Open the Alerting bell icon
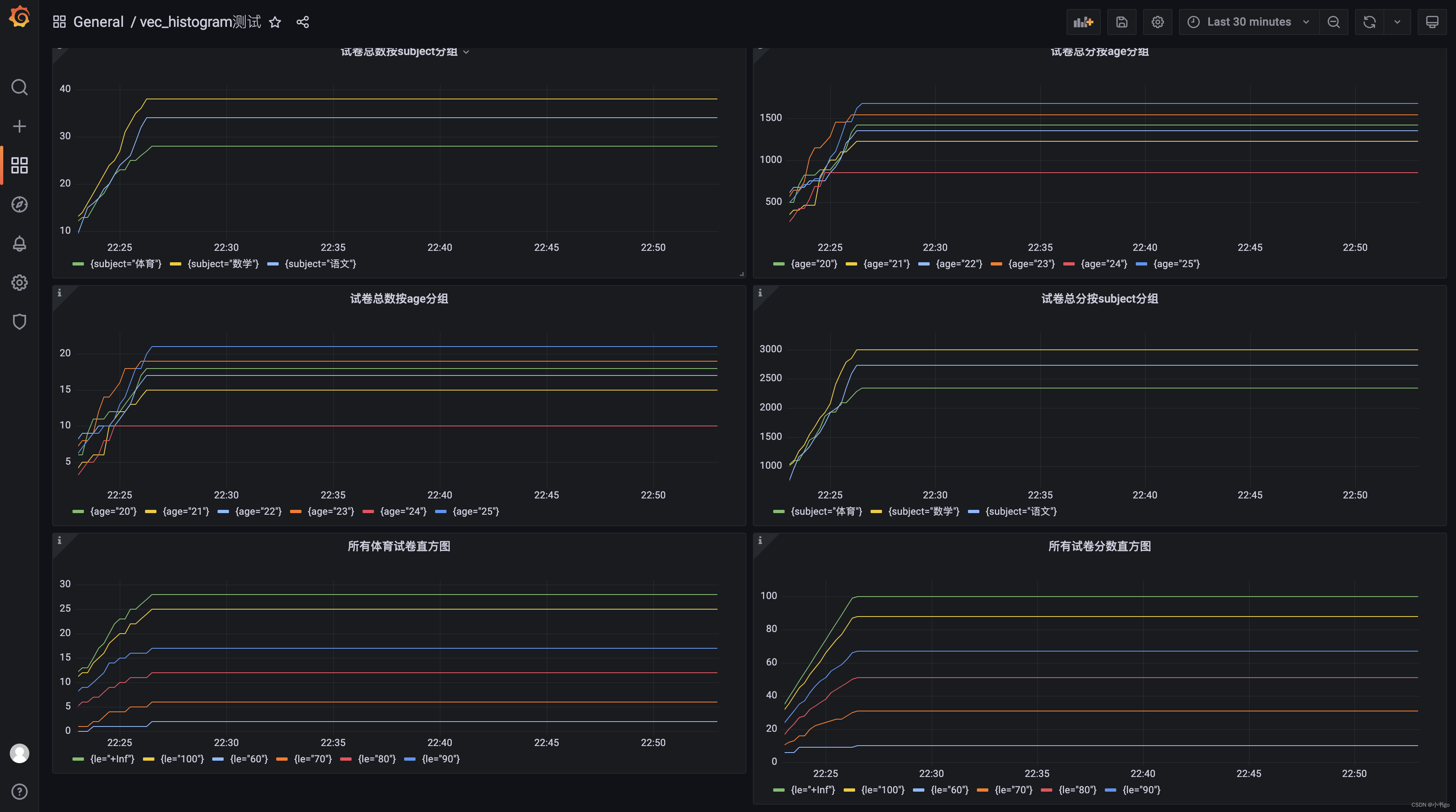The height and width of the screenshot is (812, 1456). tap(19, 244)
